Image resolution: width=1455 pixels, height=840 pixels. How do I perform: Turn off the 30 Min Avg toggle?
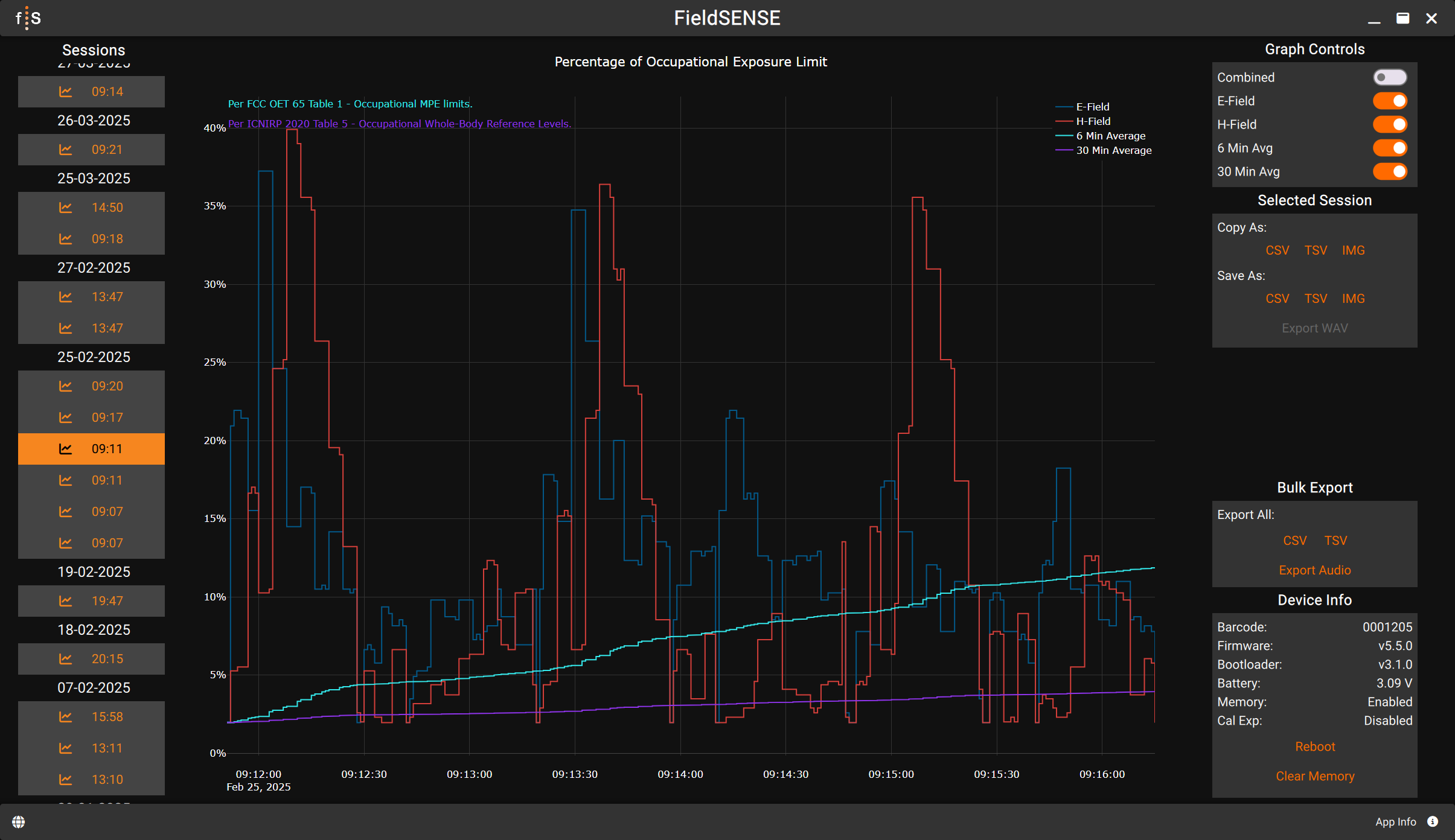pos(1389,171)
